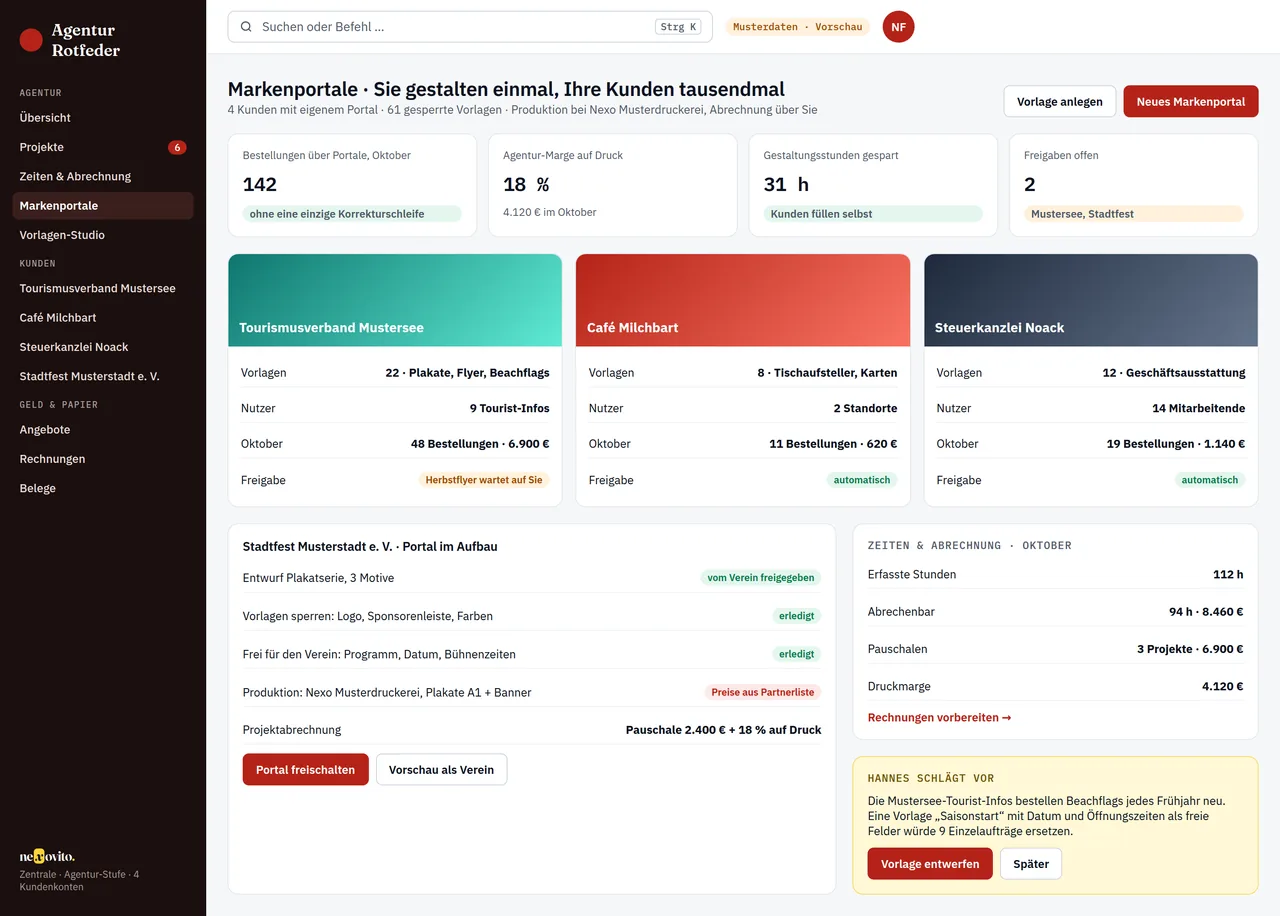Image resolution: width=1280 pixels, height=916 pixels.
Task: Dismiss the suggestion with Später
Action: coord(1031,864)
